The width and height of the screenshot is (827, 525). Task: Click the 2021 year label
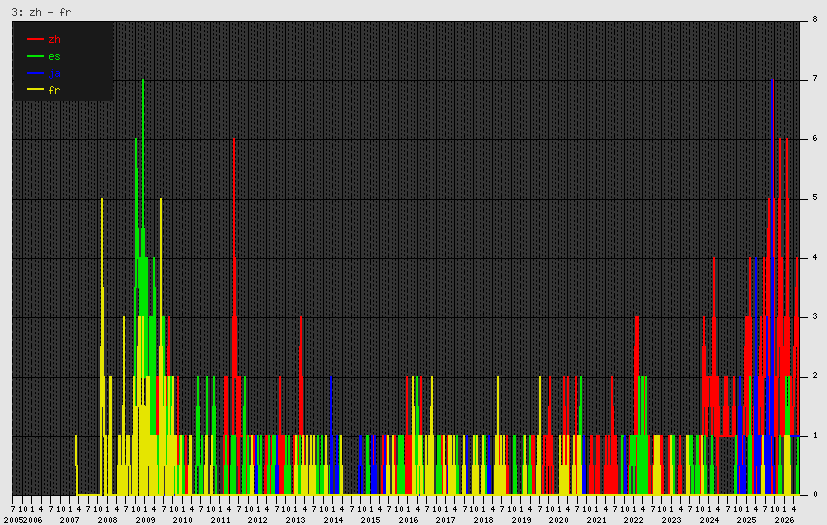coord(597,520)
